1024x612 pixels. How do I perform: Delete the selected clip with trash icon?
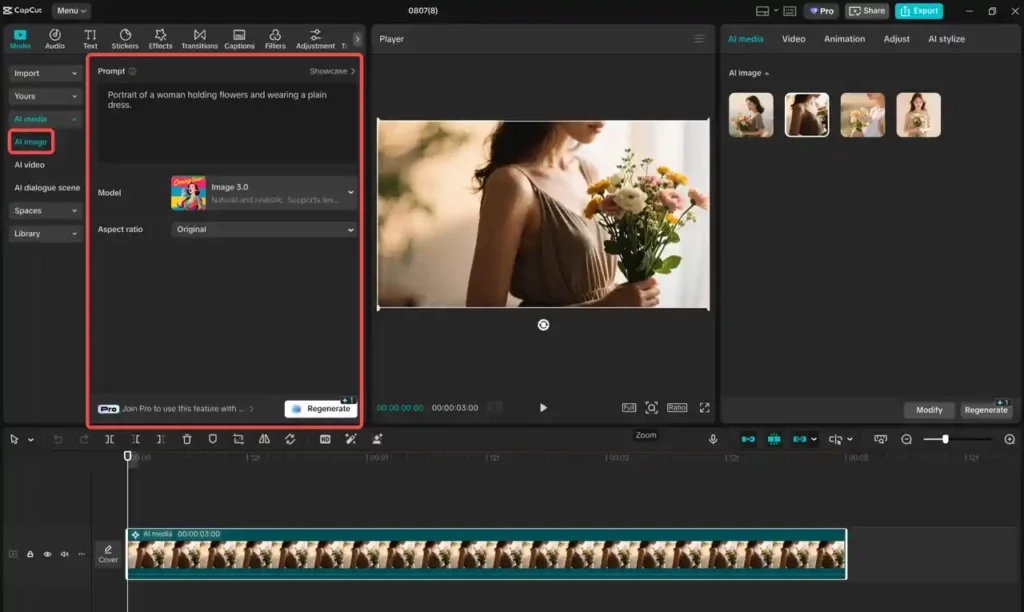[187, 439]
